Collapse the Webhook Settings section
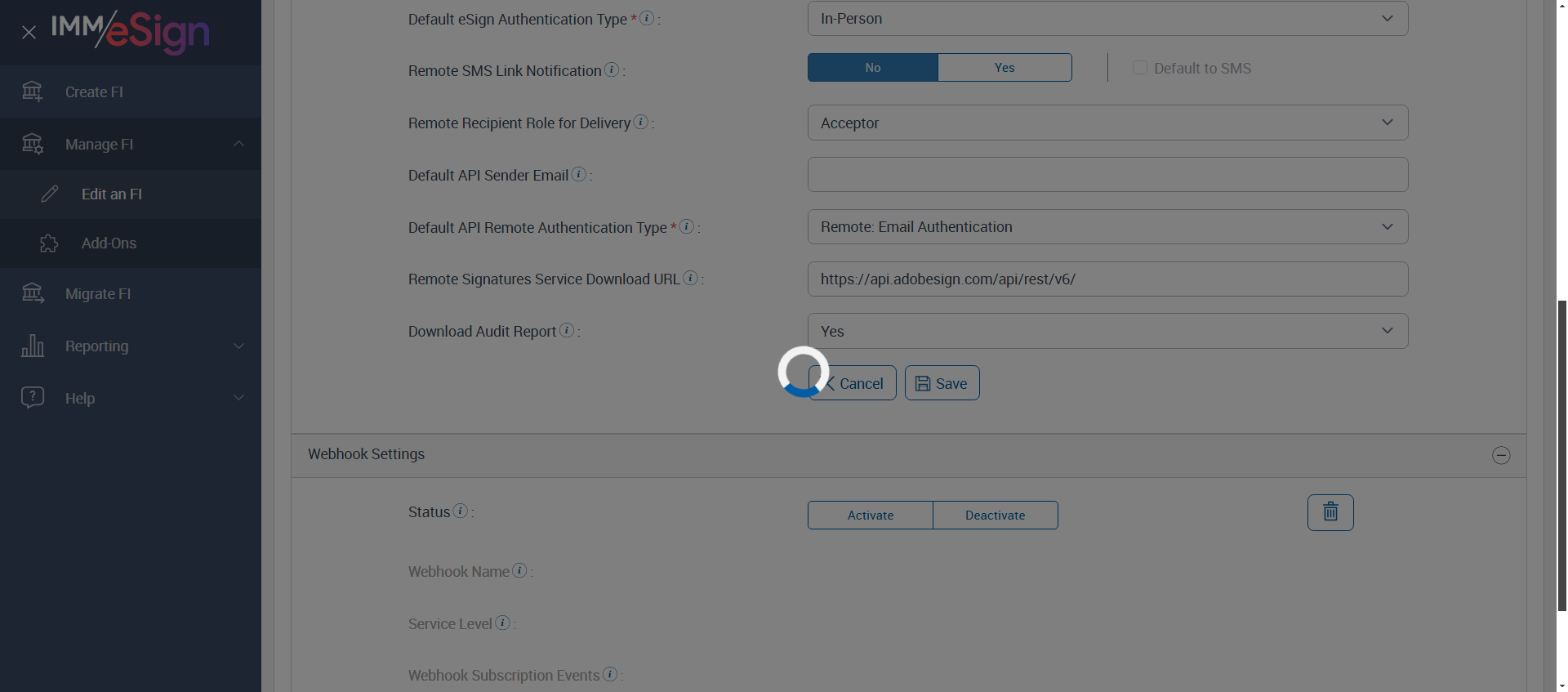 [1500, 455]
